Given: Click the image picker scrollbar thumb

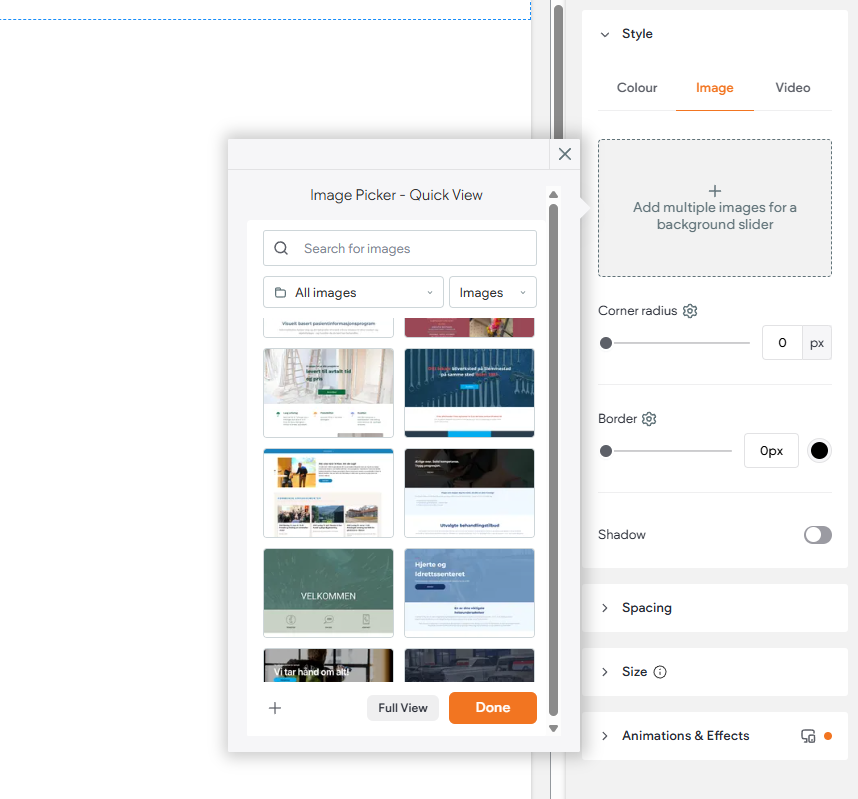Looking at the screenshot, I should tap(553, 460).
